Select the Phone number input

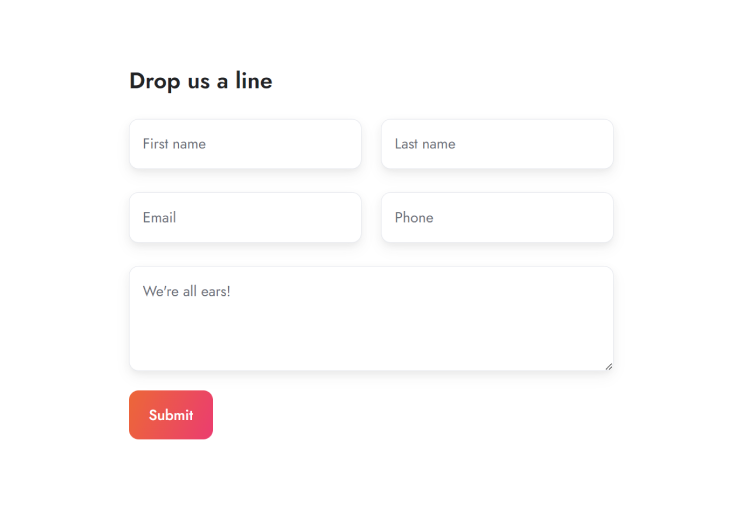(497, 217)
